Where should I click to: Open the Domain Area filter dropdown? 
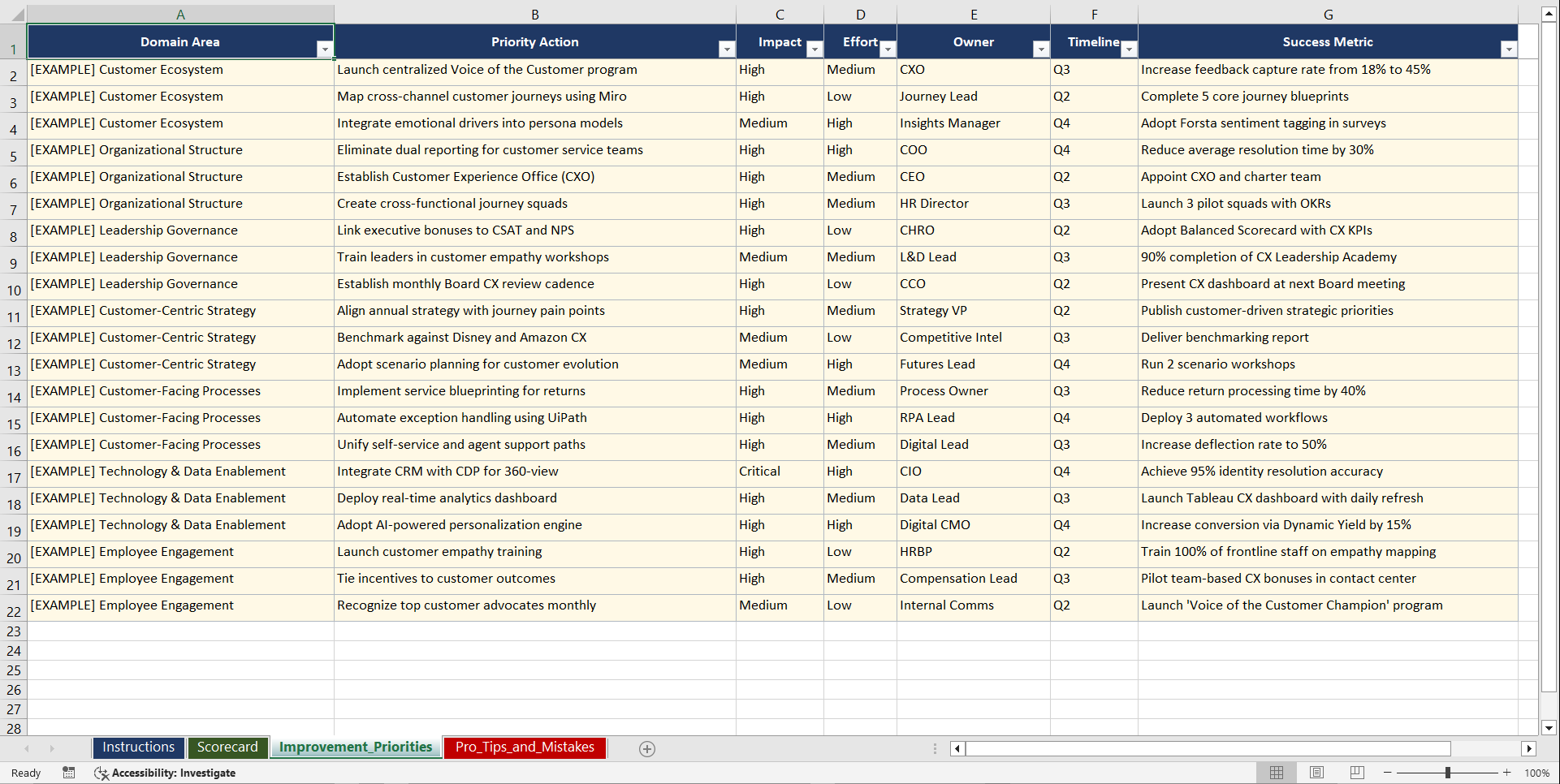(326, 49)
